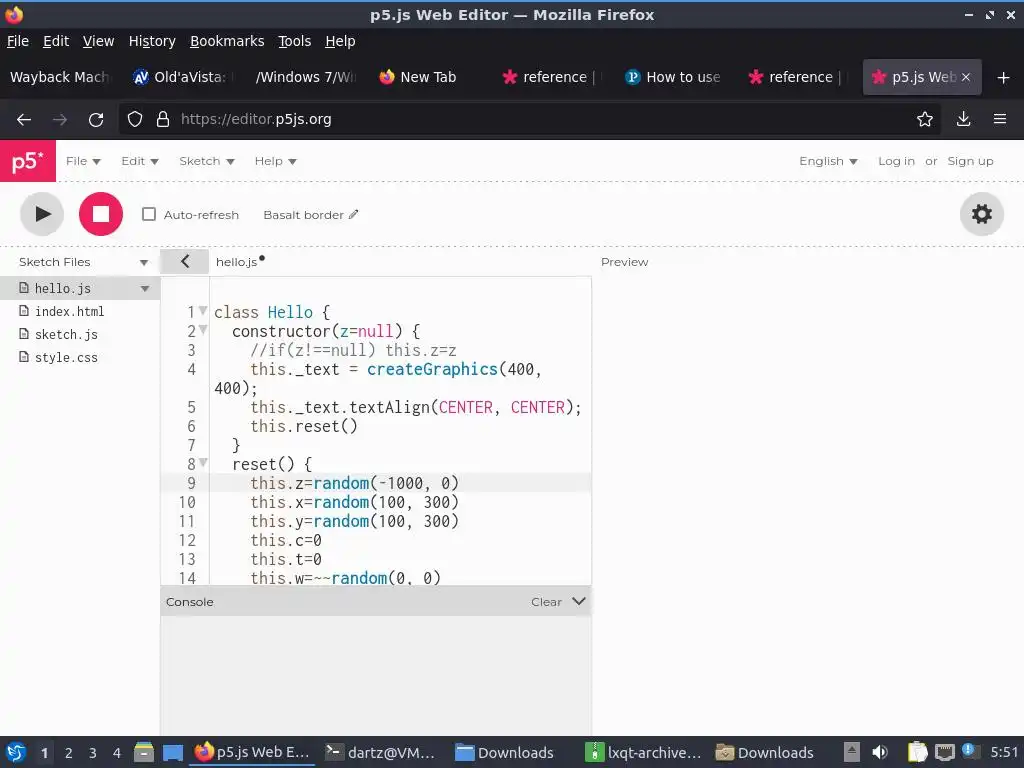Screen dimensions: 1024x768
Task: Click the shield tracking protection icon
Action: (135, 120)
